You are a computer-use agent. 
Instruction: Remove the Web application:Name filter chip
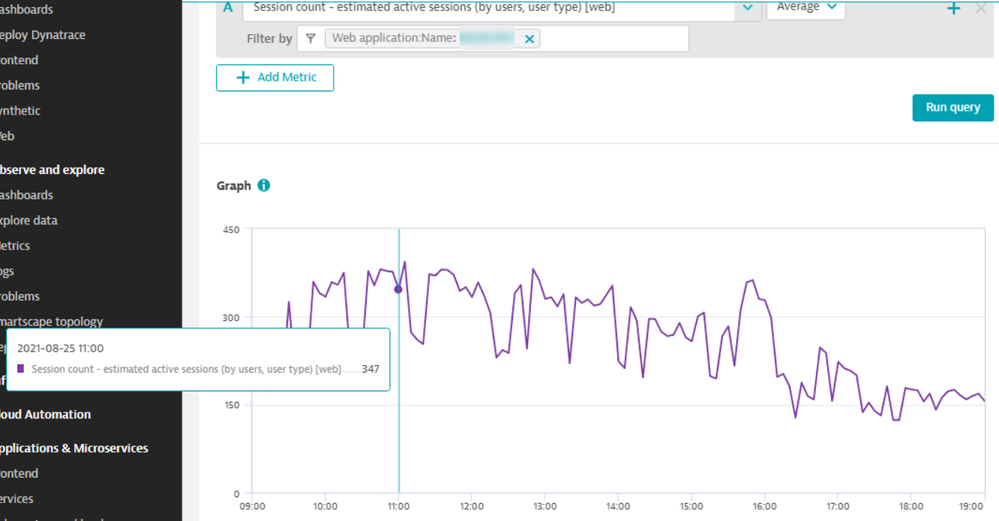pyautogui.click(x=529, y=39)
